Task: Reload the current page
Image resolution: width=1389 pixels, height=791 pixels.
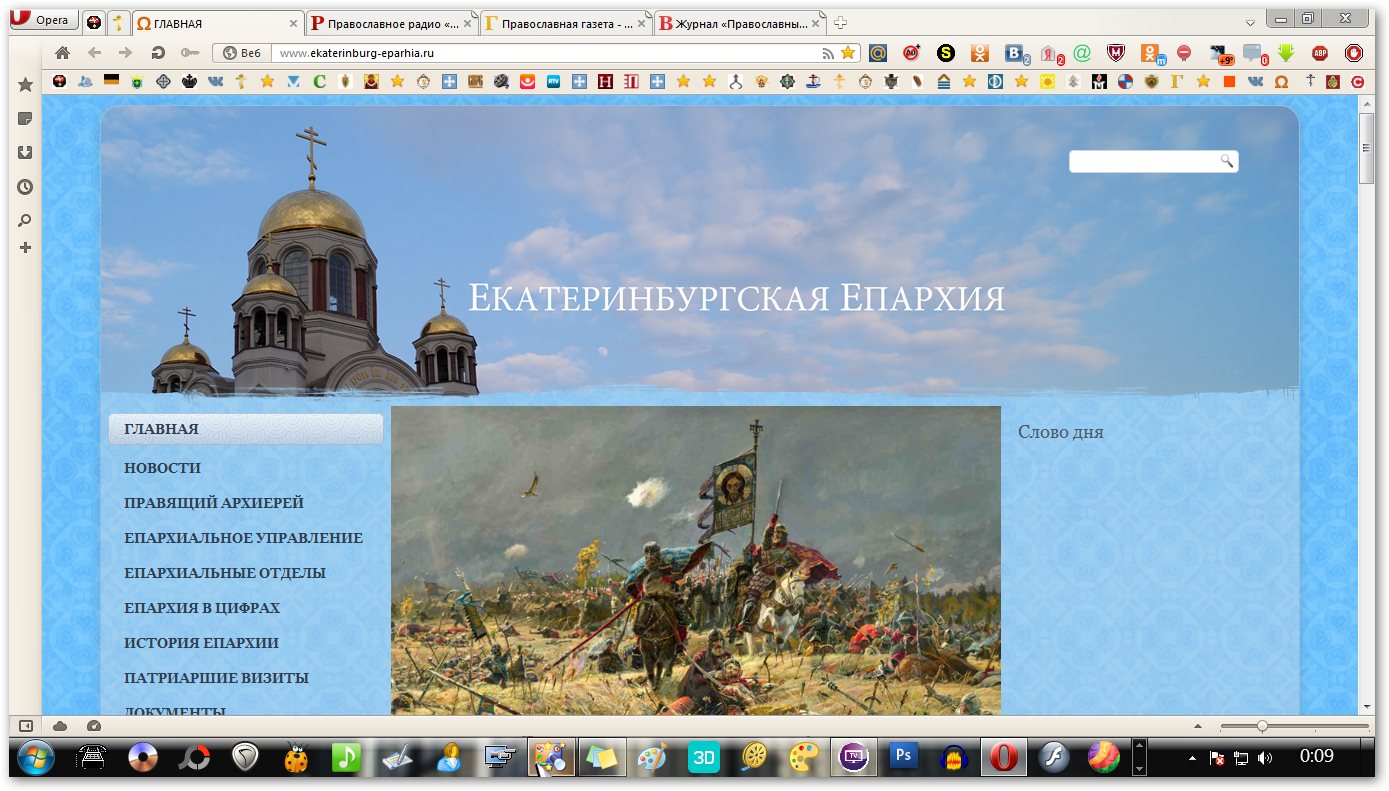Action: pos(158,53)
